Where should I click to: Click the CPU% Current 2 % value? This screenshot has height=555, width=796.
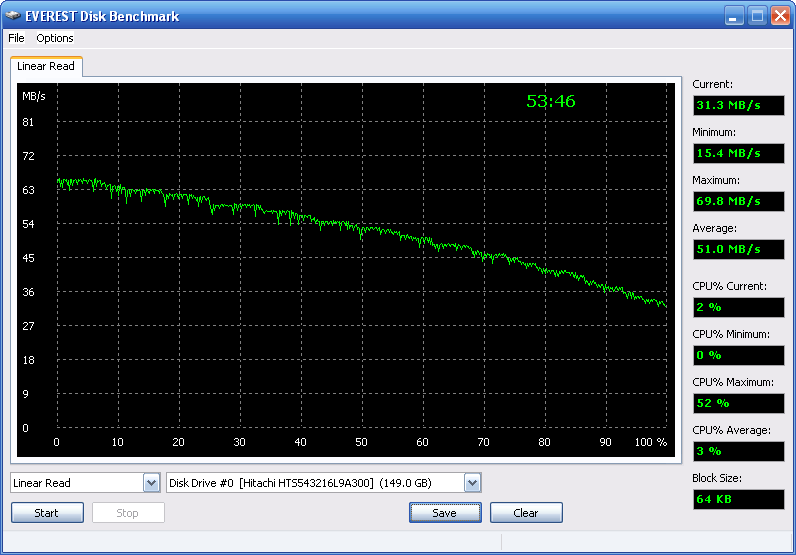point(739,307)
